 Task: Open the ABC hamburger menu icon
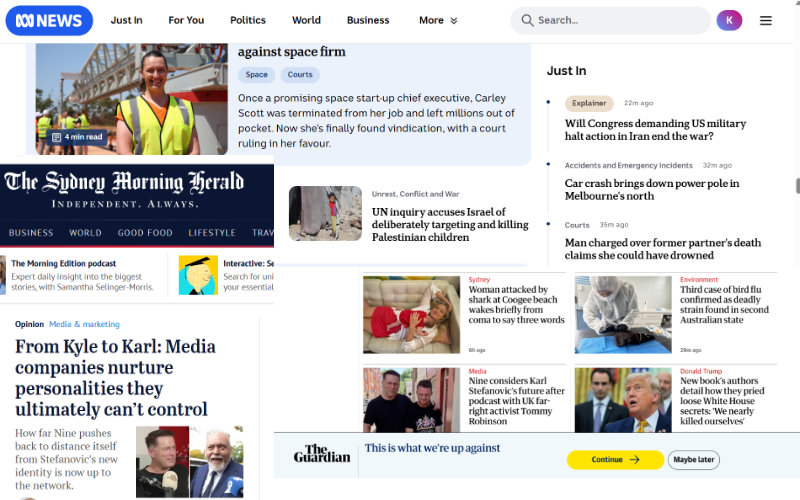click(x=765, y=20)
